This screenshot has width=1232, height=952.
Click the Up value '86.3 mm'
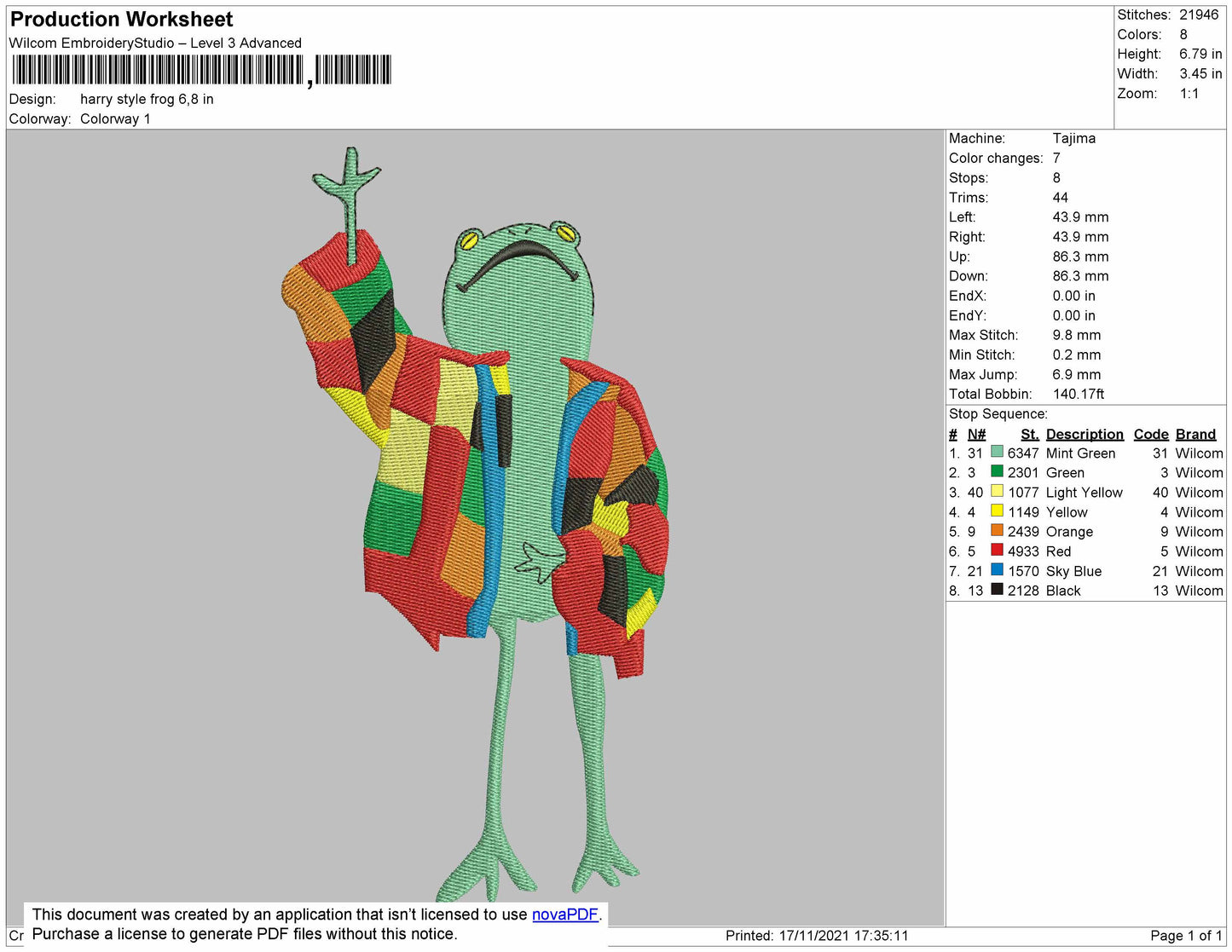[1080, 256]
